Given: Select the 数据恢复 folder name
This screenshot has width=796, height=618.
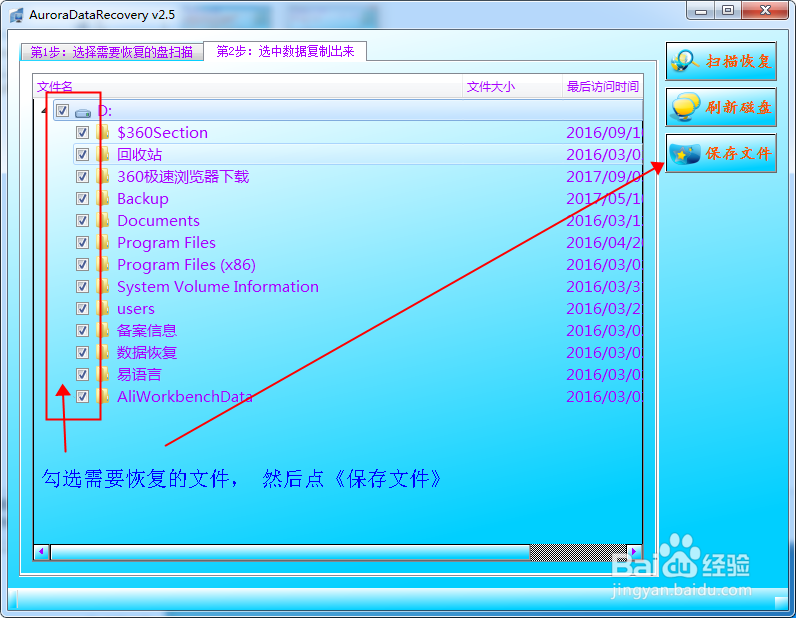Looking at the screenshot, I should [147, 352].
